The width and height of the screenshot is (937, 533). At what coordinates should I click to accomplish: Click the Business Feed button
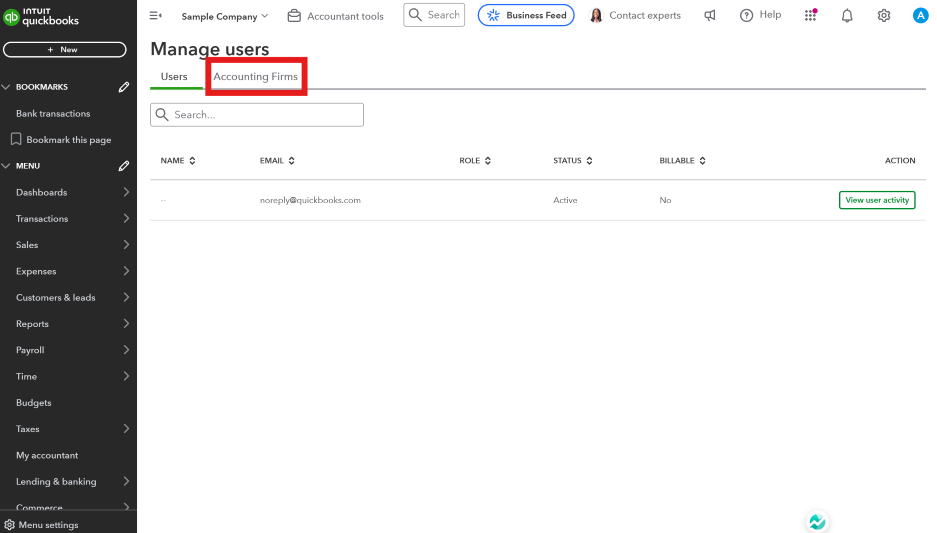(x=526, y=16)
